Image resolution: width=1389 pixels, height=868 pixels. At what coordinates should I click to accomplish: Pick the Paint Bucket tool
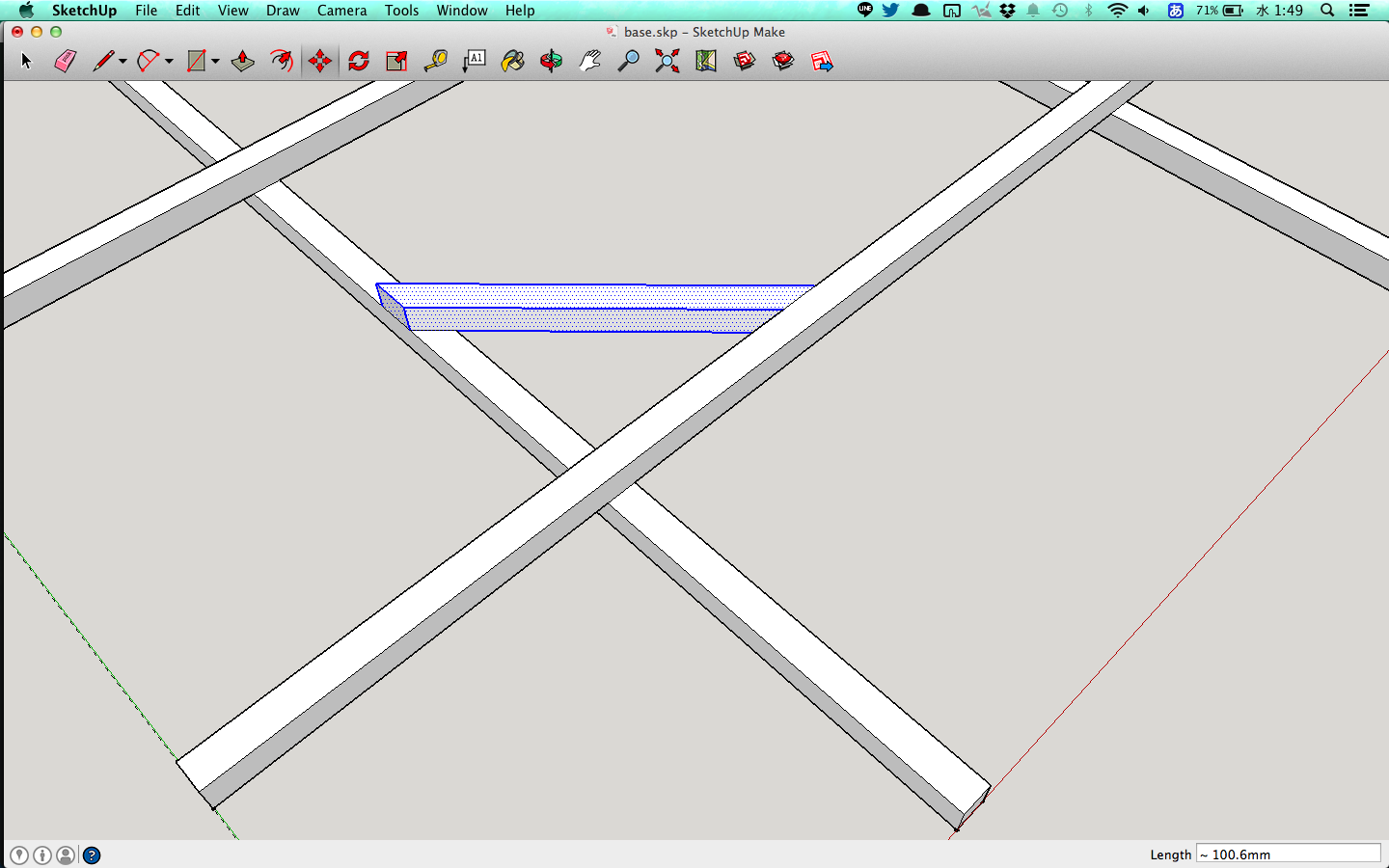[513, 62]
